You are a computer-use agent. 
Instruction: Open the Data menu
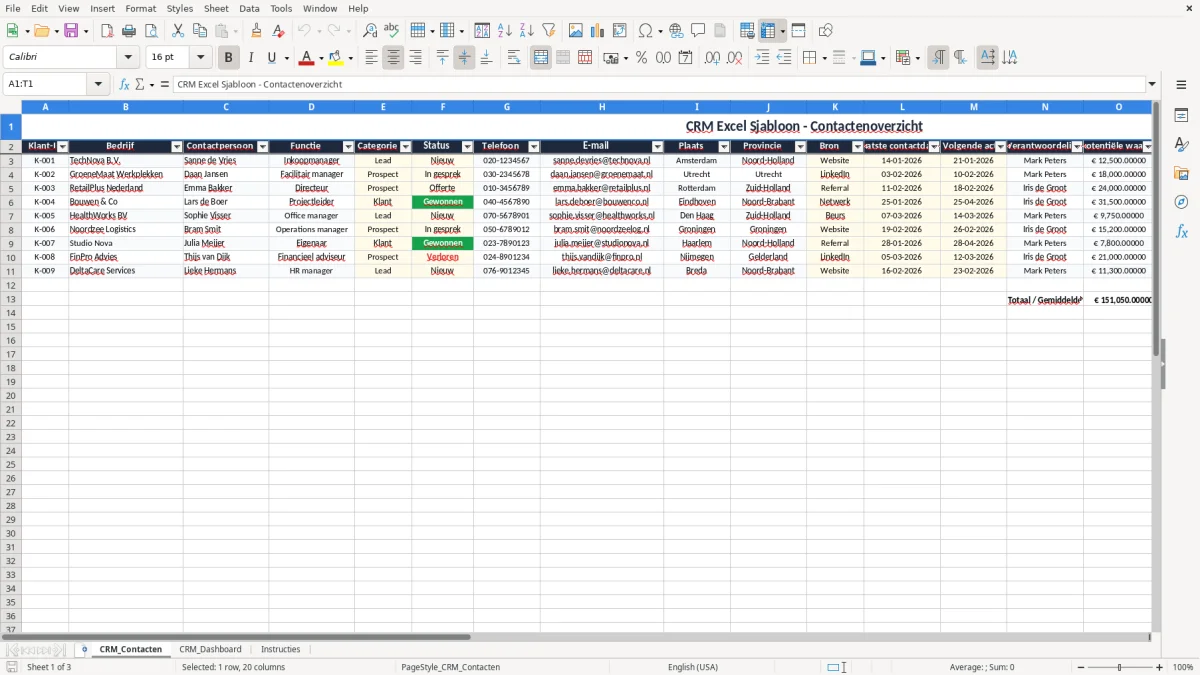click(x=249, y=8)
